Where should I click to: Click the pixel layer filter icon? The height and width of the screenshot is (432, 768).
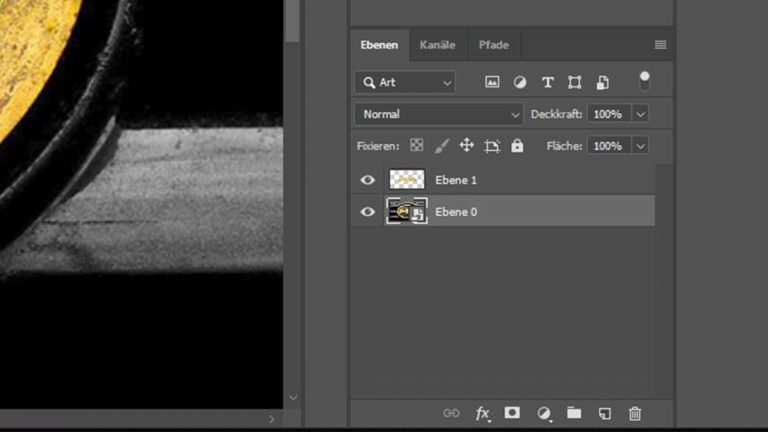point(492,82)
